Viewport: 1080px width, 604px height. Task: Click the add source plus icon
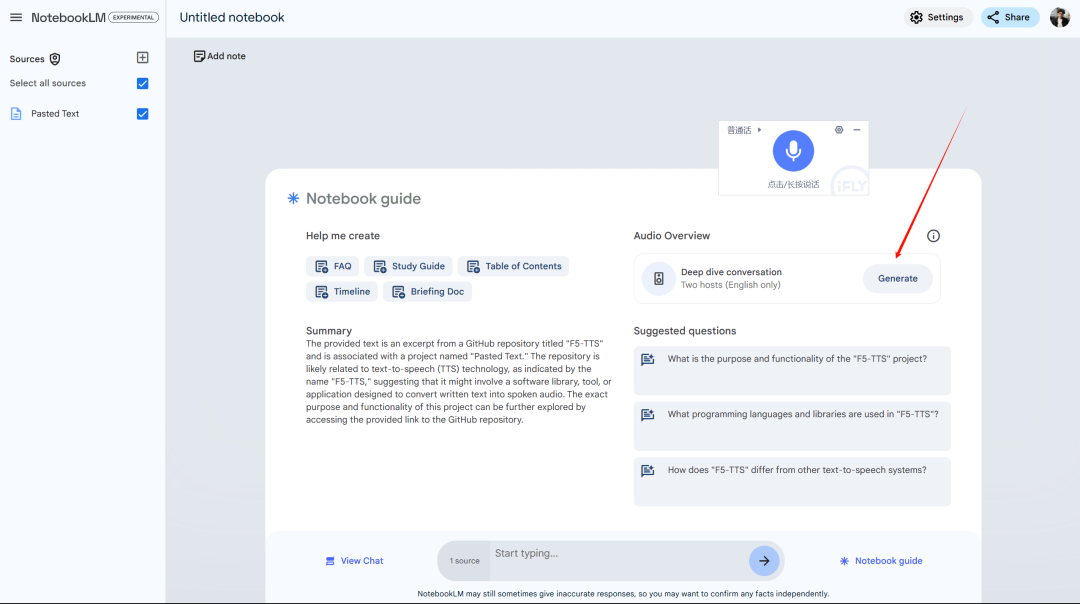tap(142, 57)
